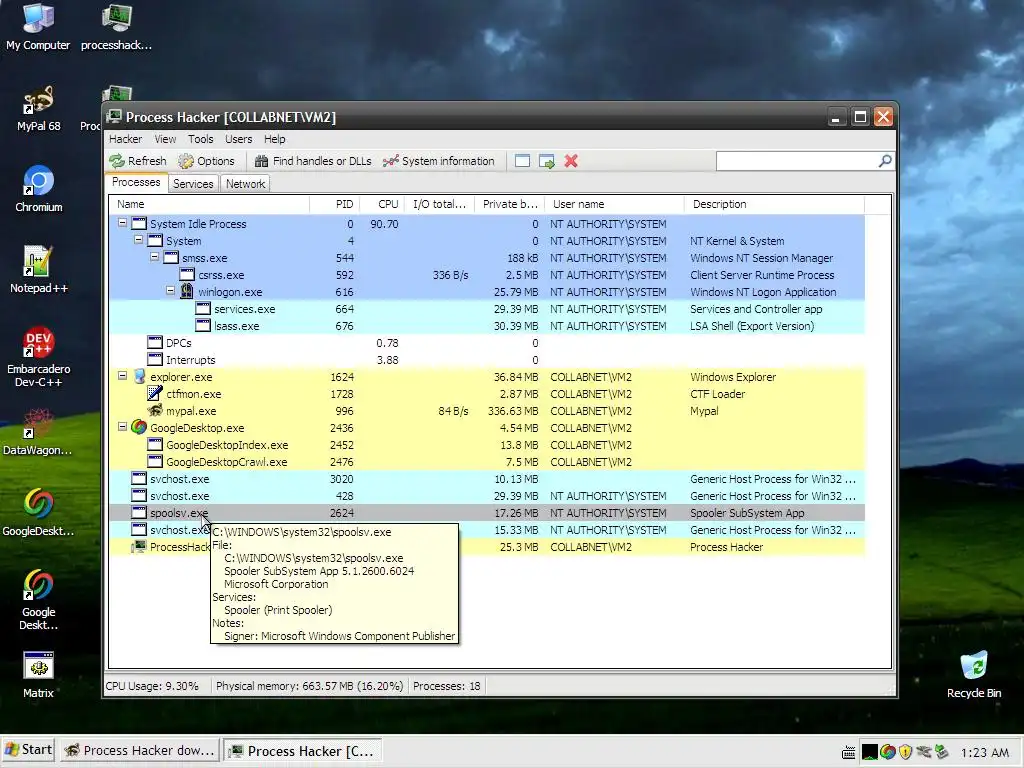This screenshot has height=768, width=1024.
Task: Open the View menu
Action: point(165,139)
